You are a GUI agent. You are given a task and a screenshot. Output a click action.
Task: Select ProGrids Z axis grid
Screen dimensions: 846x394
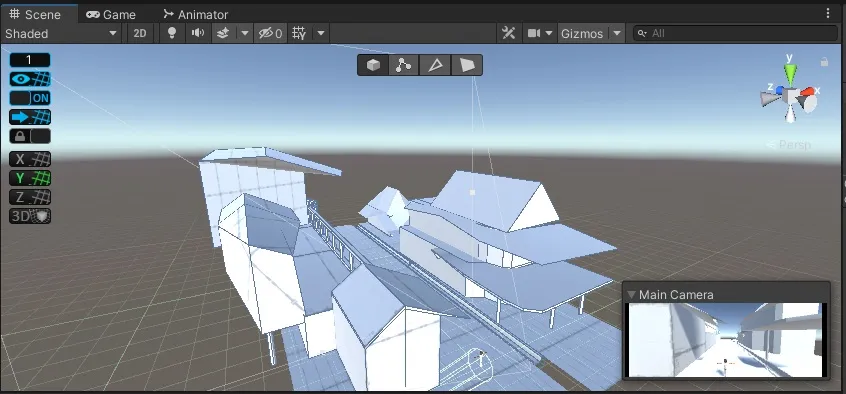[30, 197]
